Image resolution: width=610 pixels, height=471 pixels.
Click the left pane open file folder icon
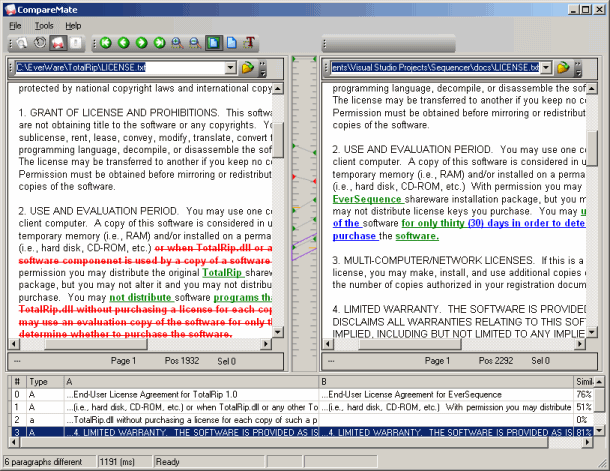[248, 68]
